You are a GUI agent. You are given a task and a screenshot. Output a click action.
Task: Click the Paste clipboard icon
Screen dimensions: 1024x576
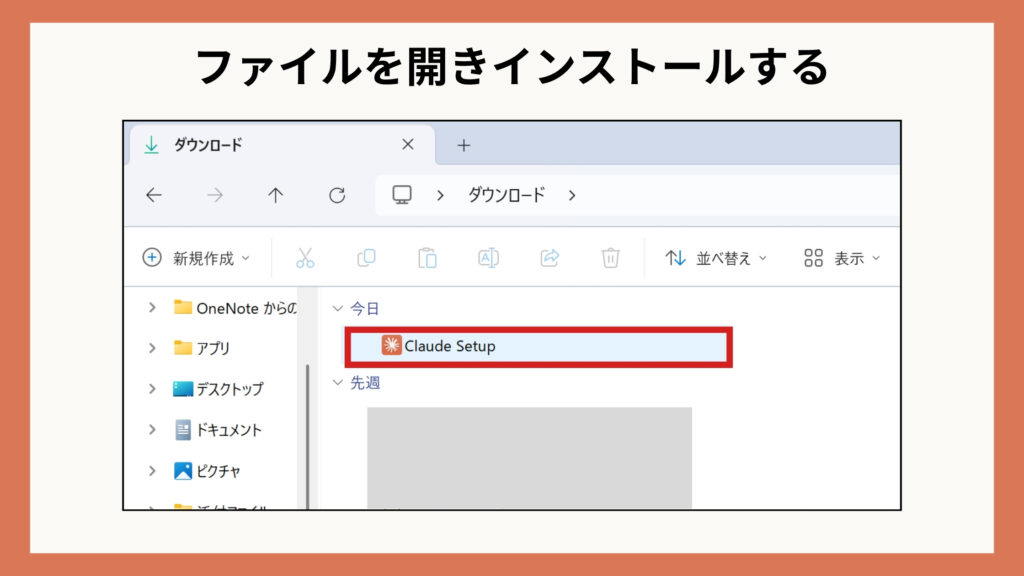pyautogui.click(x=427, y=258)
